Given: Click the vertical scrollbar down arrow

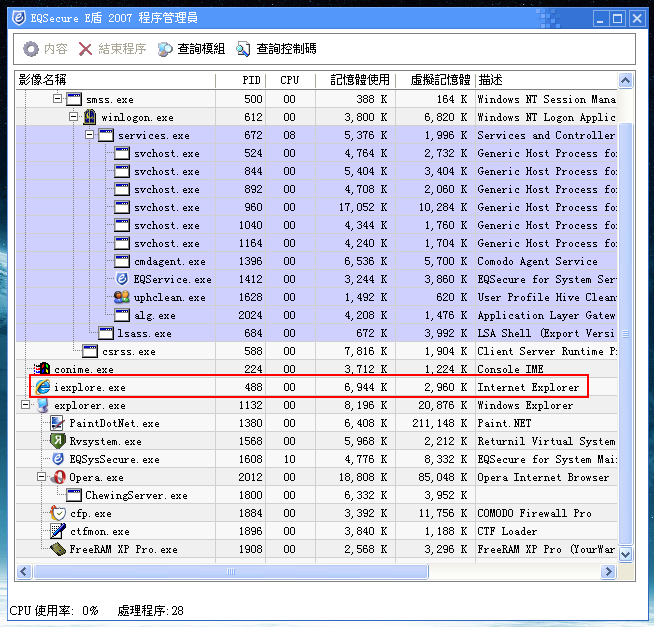Looking at the screenshot, I should tap(625, 554).
